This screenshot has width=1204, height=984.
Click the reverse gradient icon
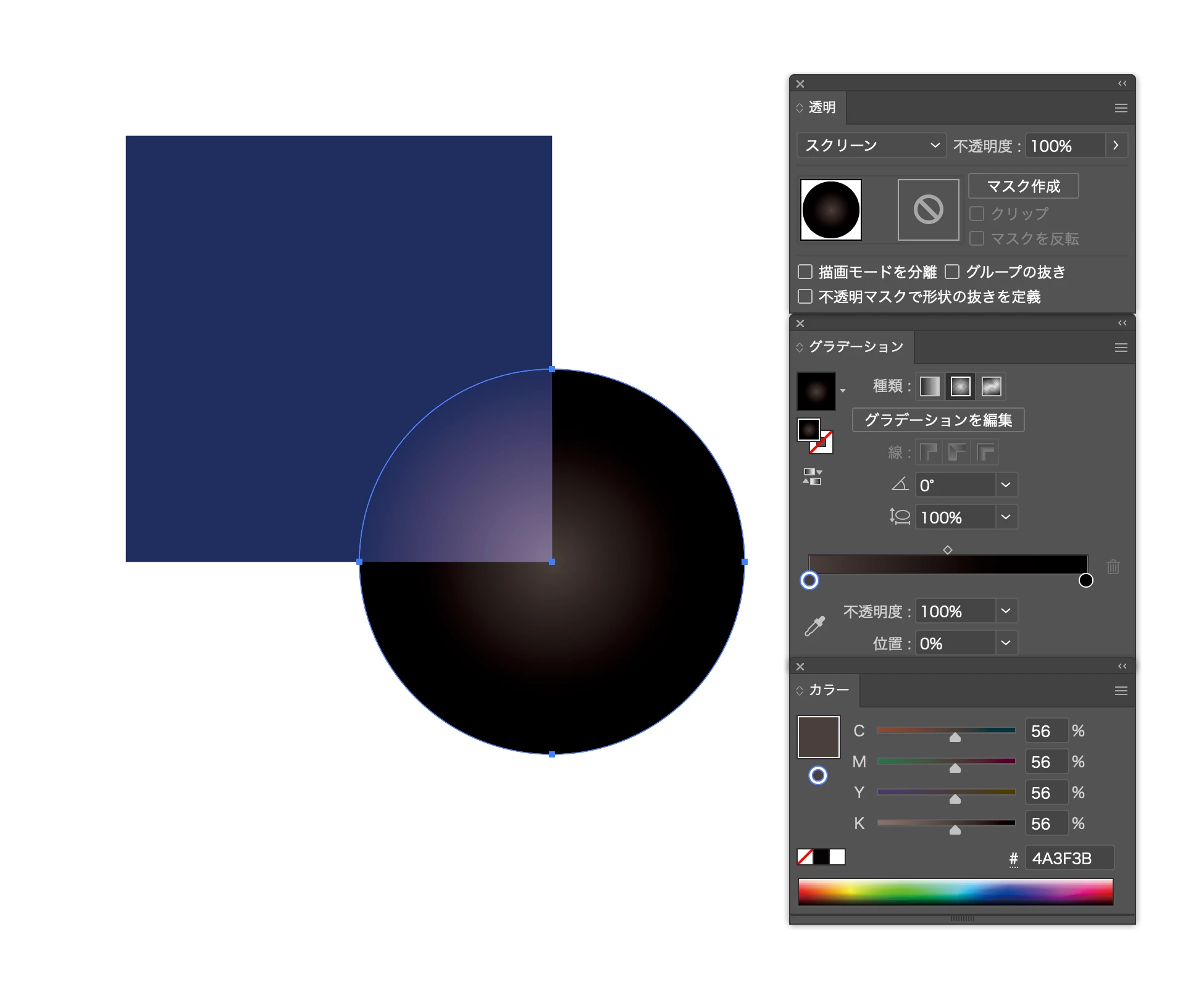coord(812,476)
